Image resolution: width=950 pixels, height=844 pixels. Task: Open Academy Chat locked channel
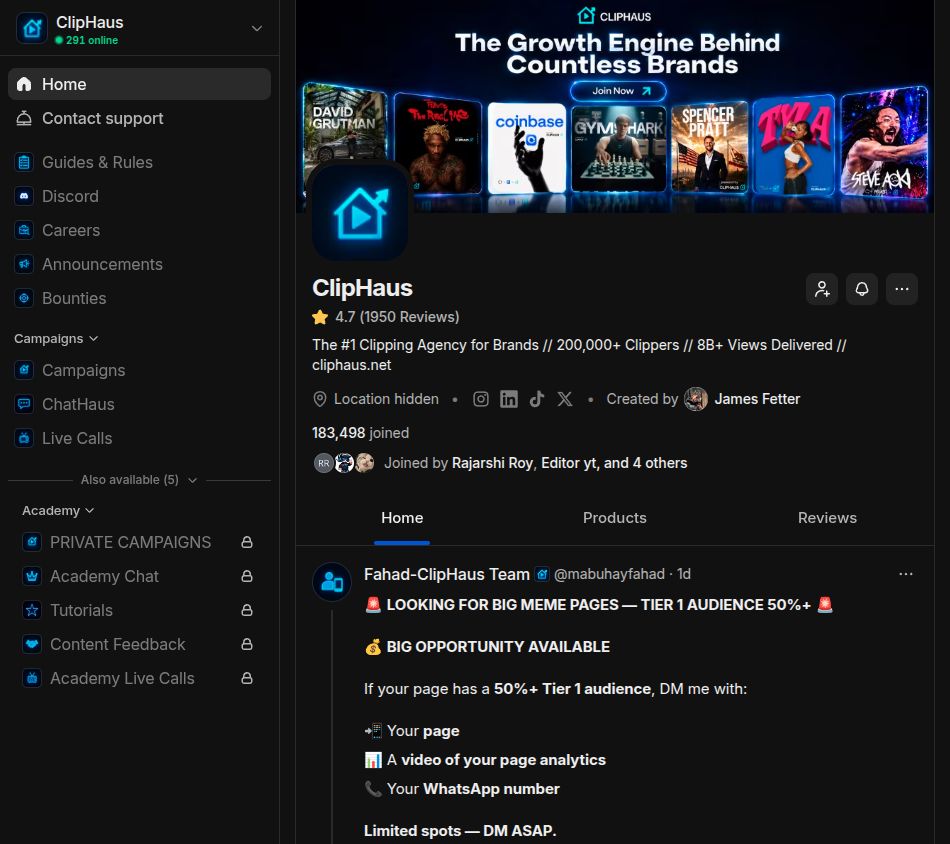[139, 576]
